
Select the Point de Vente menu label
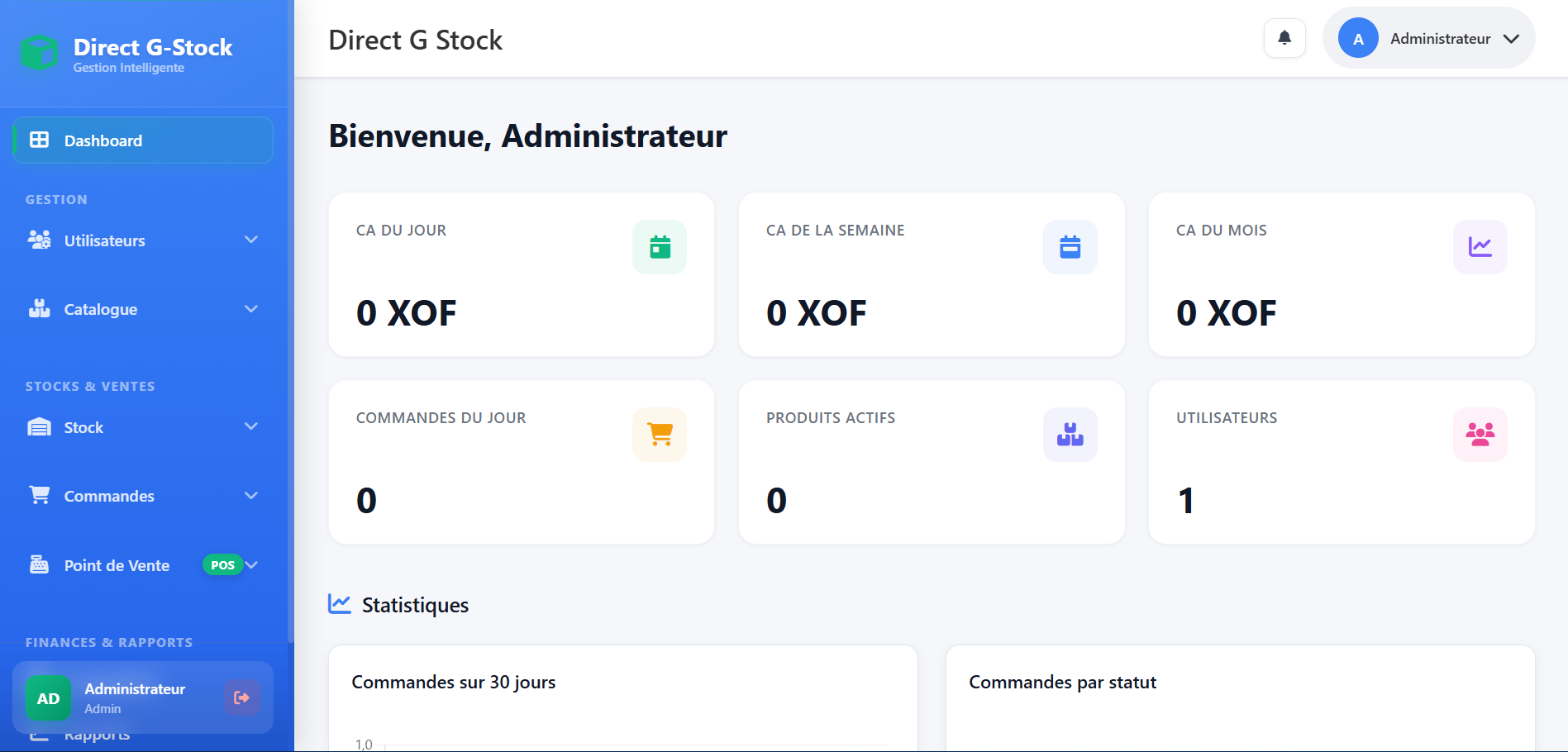117,565
